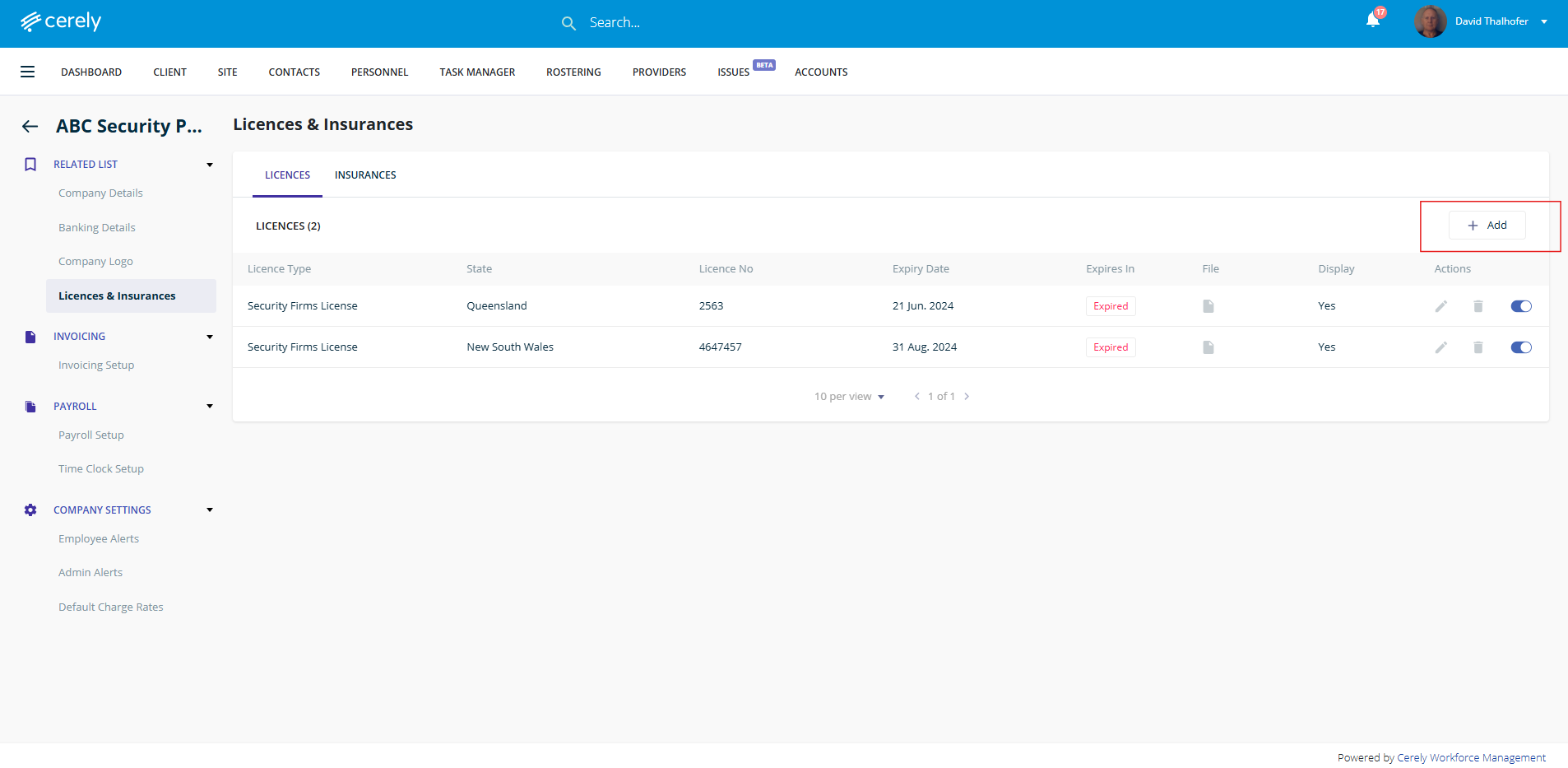Click the hamburger menu icon
Screen dimensions: 1568x768
[27, 72]
